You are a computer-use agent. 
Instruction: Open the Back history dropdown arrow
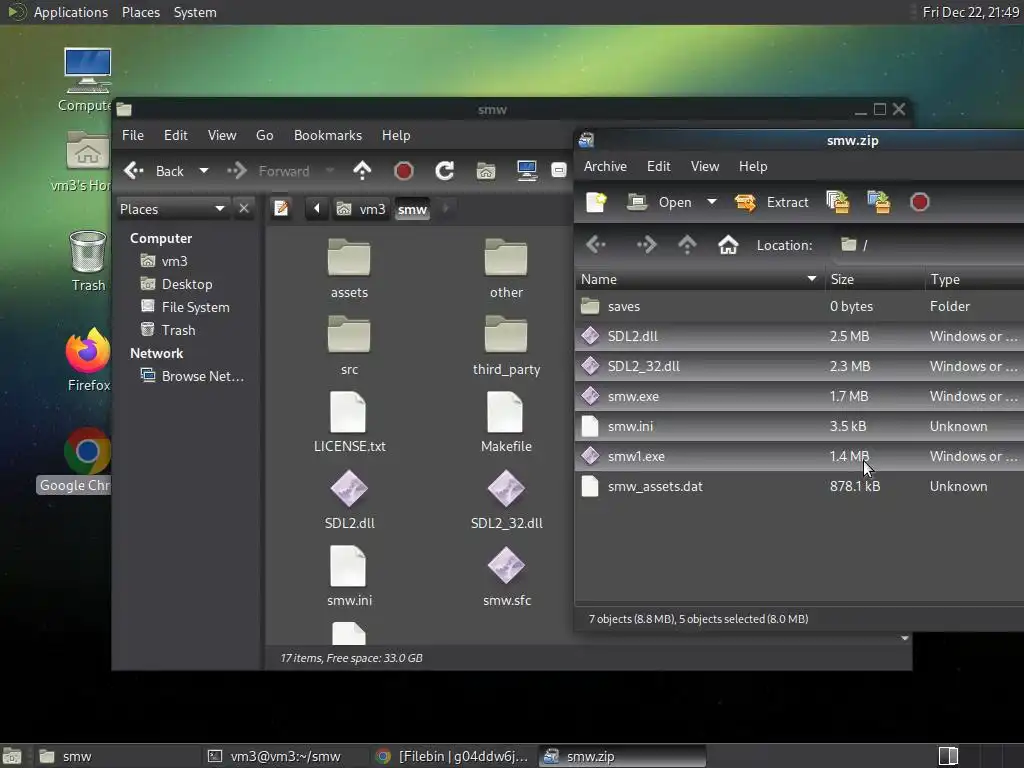click(x=204, y=171)
